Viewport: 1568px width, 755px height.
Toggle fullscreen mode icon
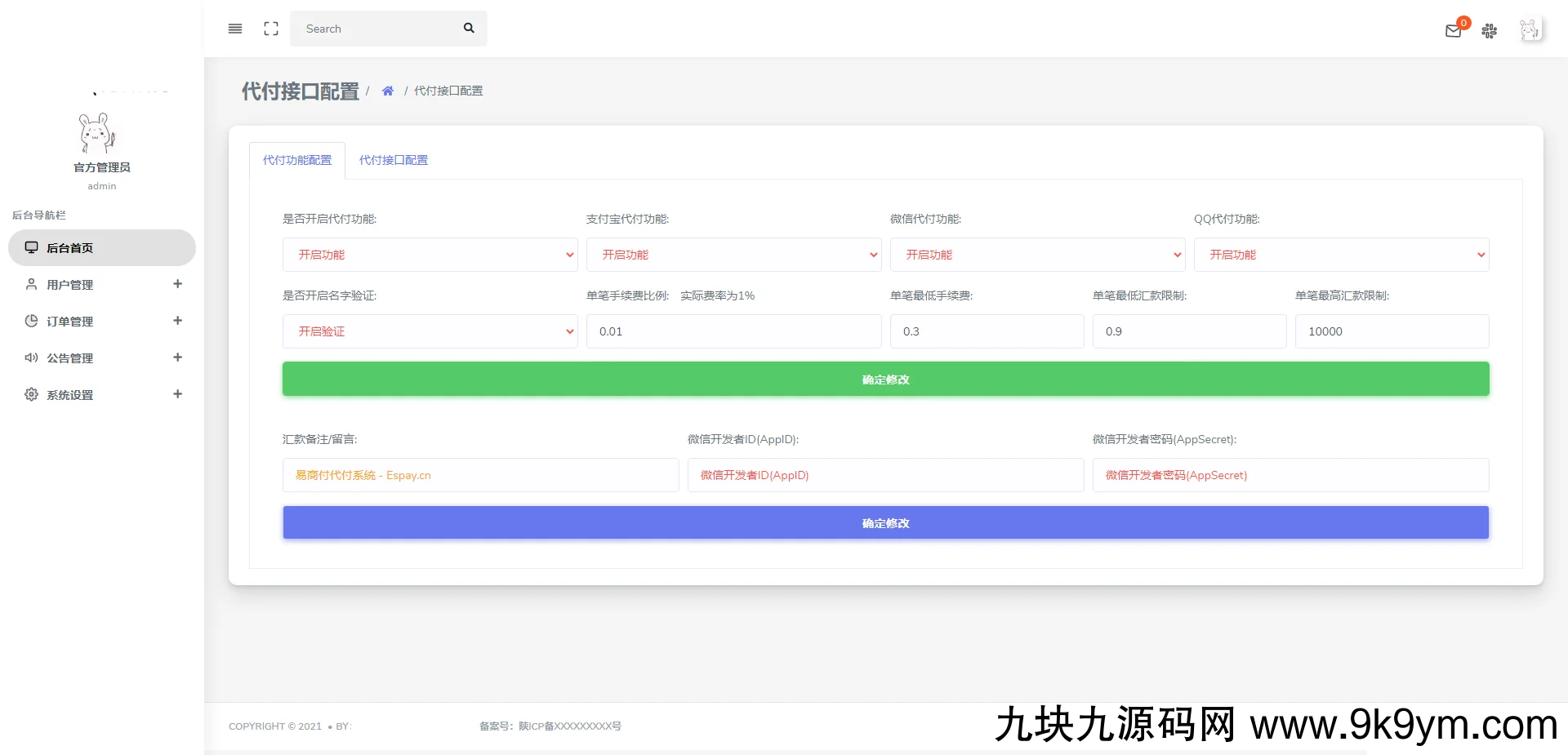pyautogui.click(x=271, y=29)
